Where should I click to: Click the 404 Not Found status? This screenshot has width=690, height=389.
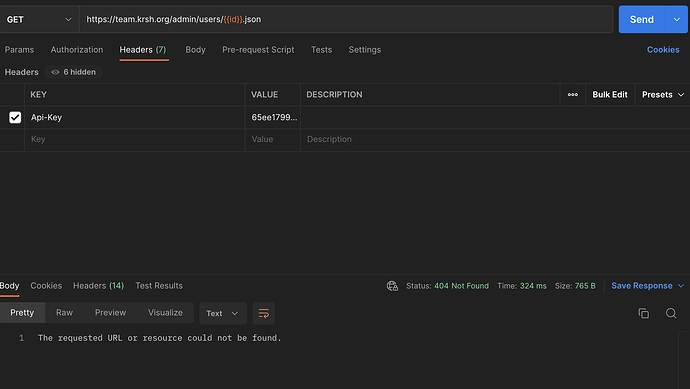coord(461,286)
